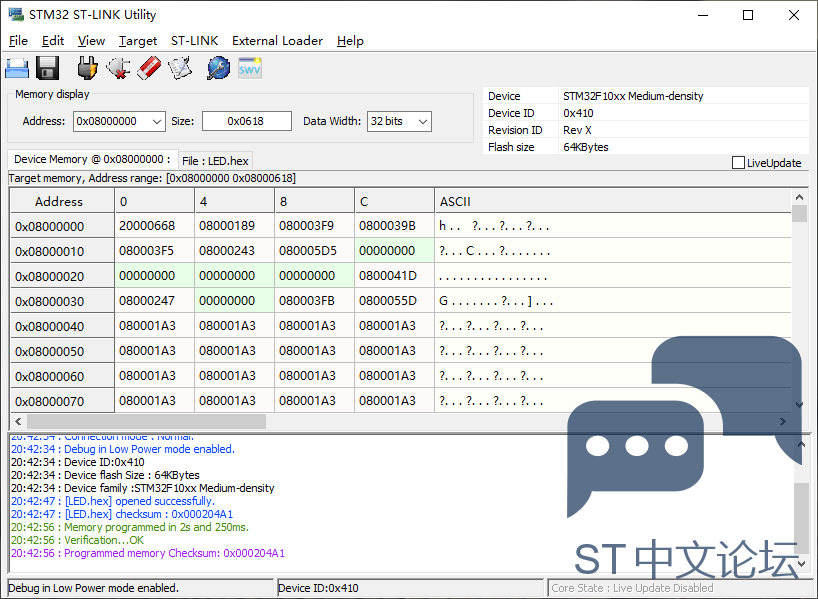Maximize the ST-LINK Utility window
The image size is (818, 599).
(748, 15)
